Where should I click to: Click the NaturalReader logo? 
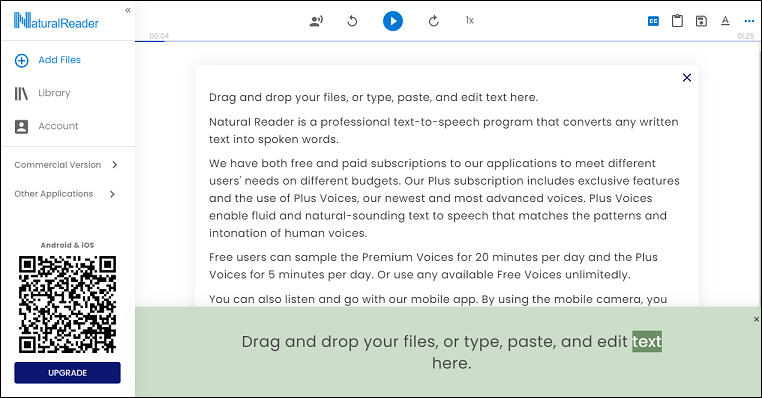coord(56,21)
